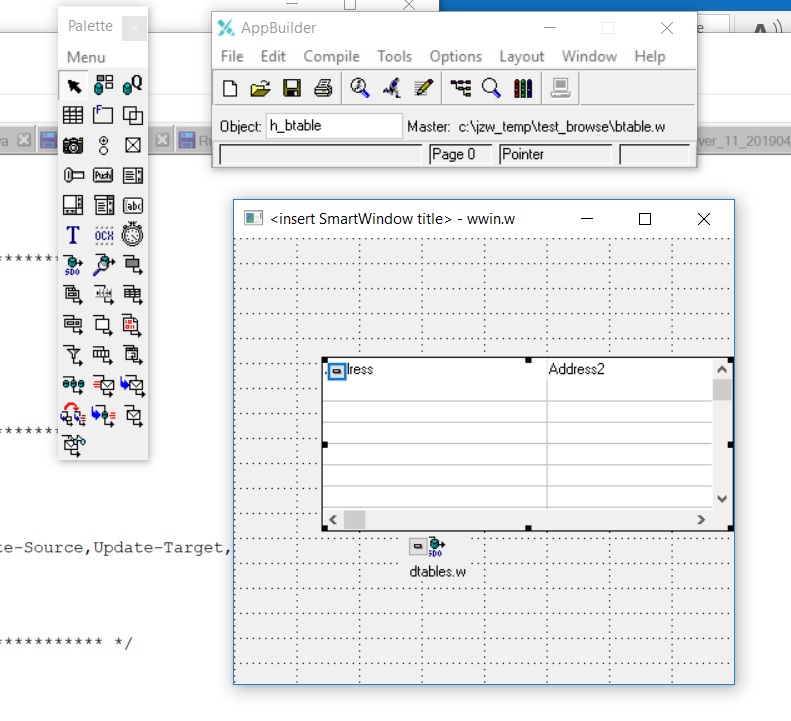Click Save floppy icon in AppBuilder toolbar

click(292, 88)
